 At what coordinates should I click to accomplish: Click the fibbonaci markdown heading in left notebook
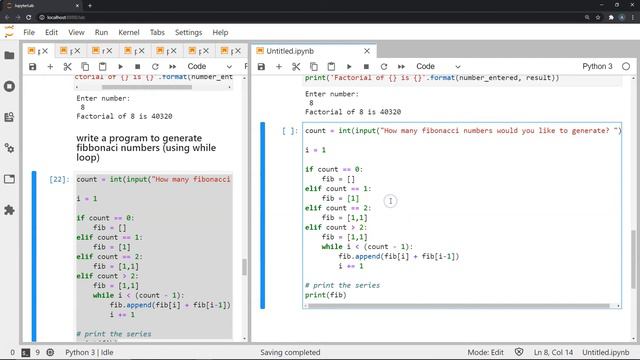click(146, 148)
